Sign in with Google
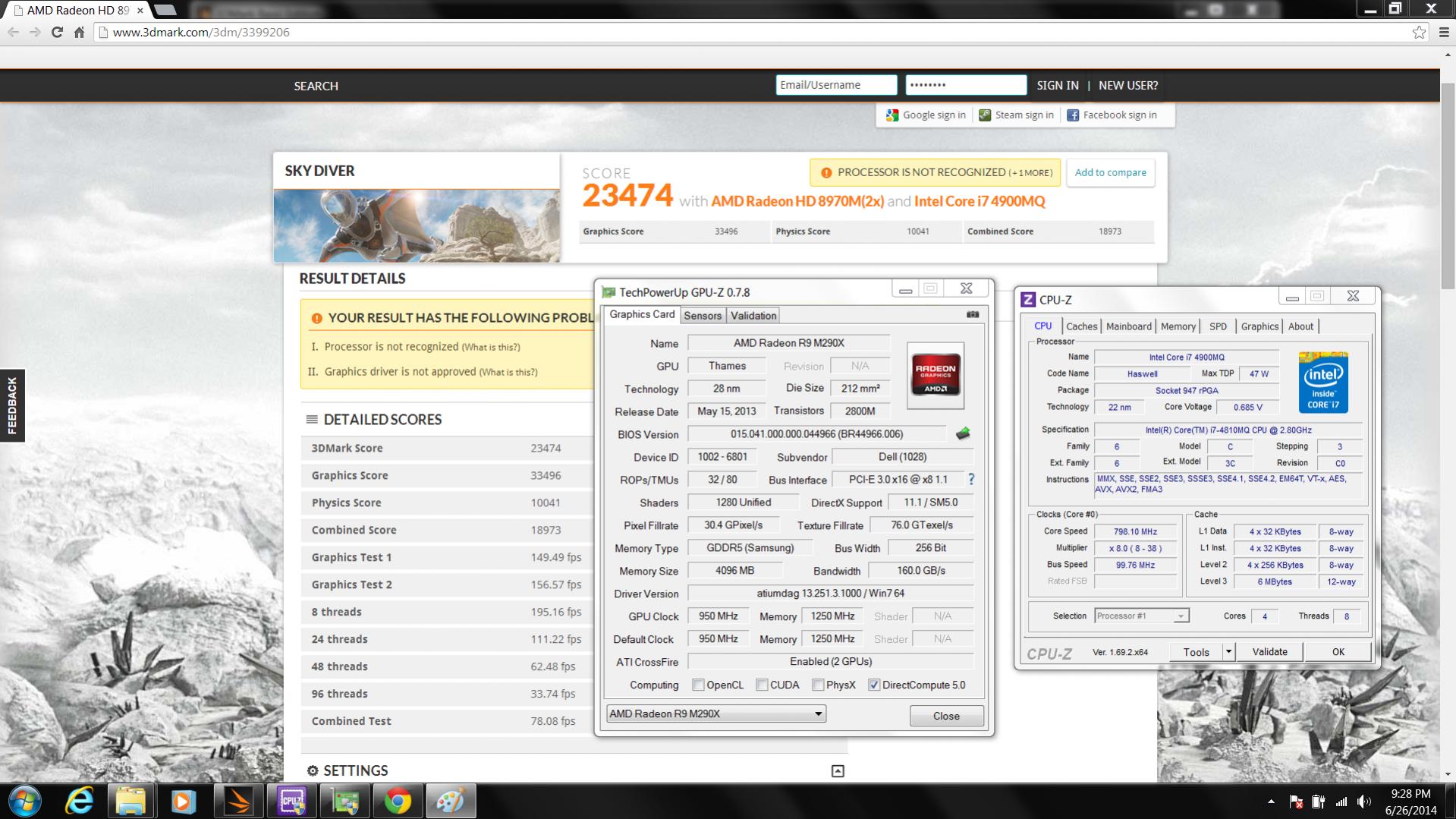Viewport: 1456px width, 819px height. click(x=926, y=115)
